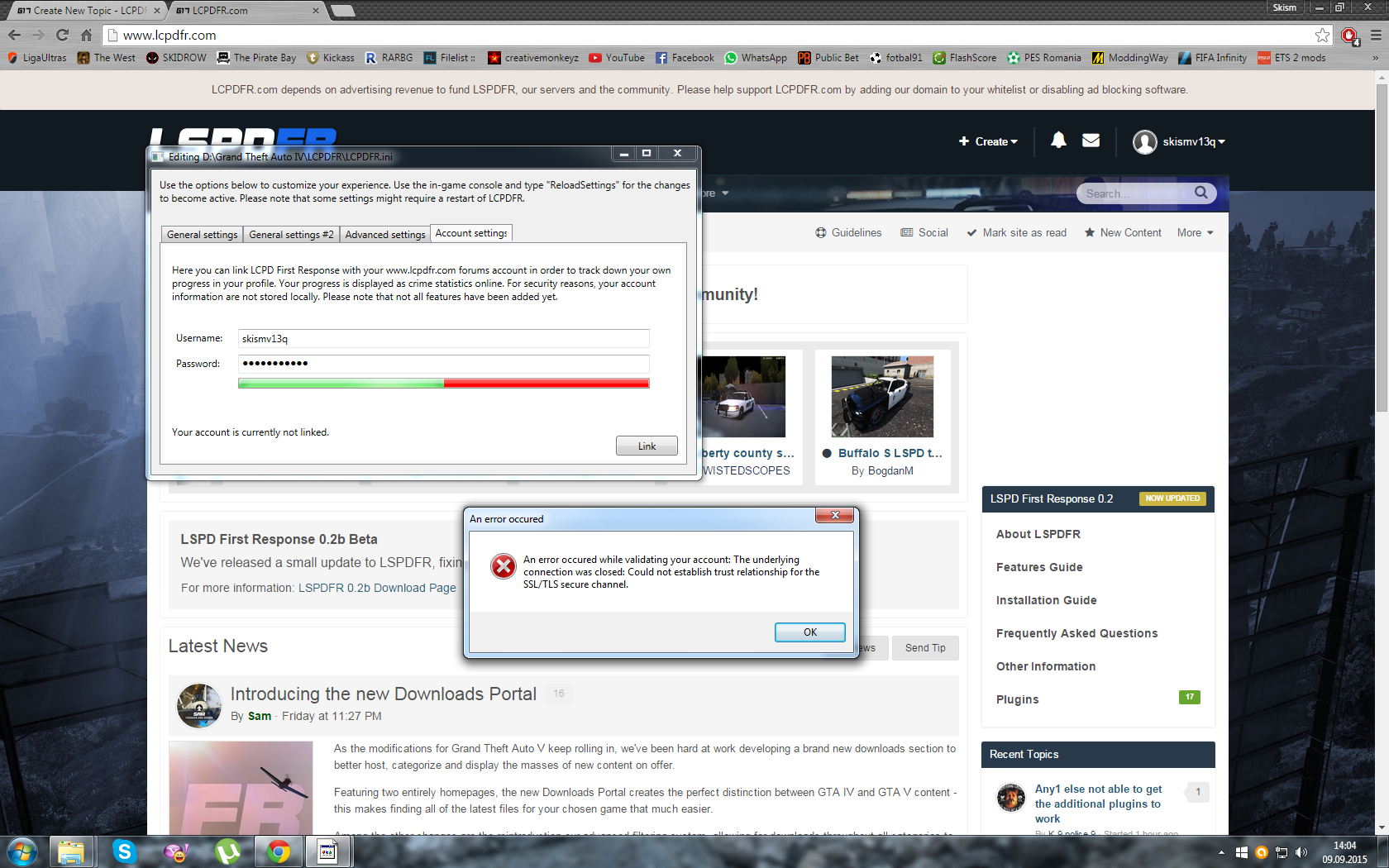Switch to the General settings #2 tab

(291, 235)
